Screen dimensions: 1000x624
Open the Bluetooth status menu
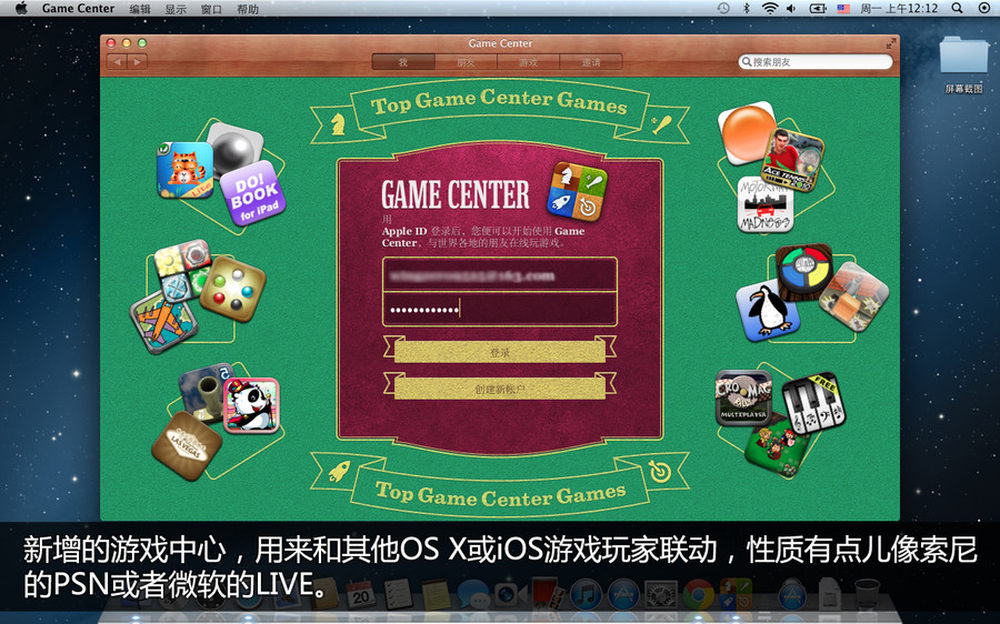746,8
